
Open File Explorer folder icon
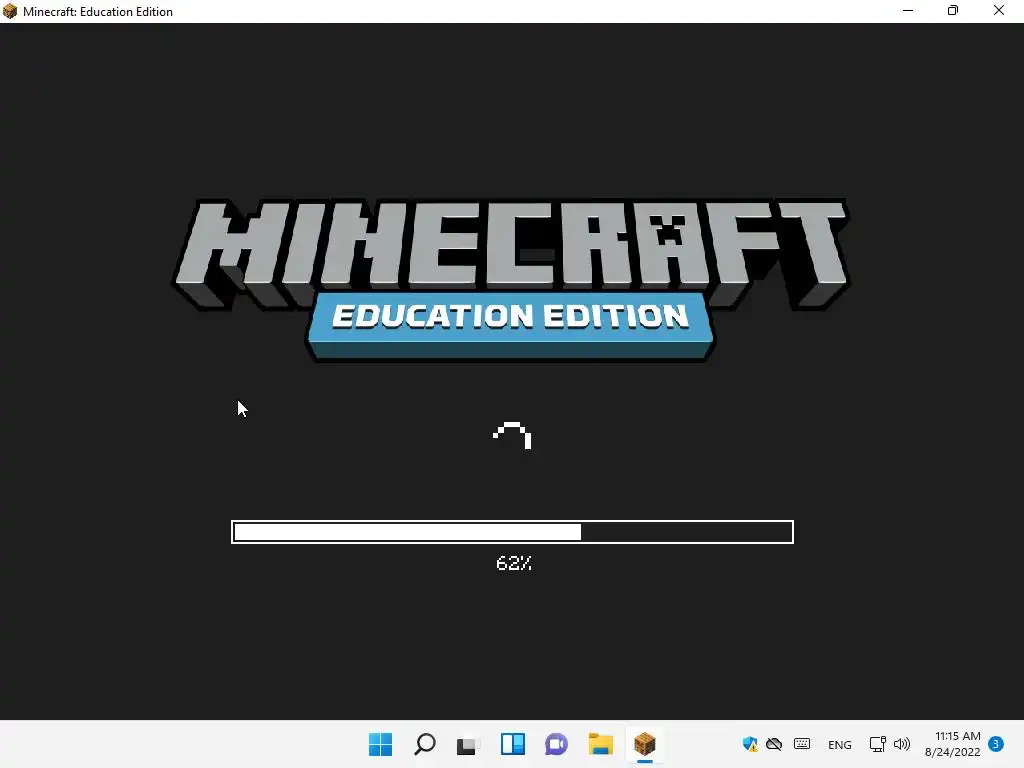click(600, 744)
